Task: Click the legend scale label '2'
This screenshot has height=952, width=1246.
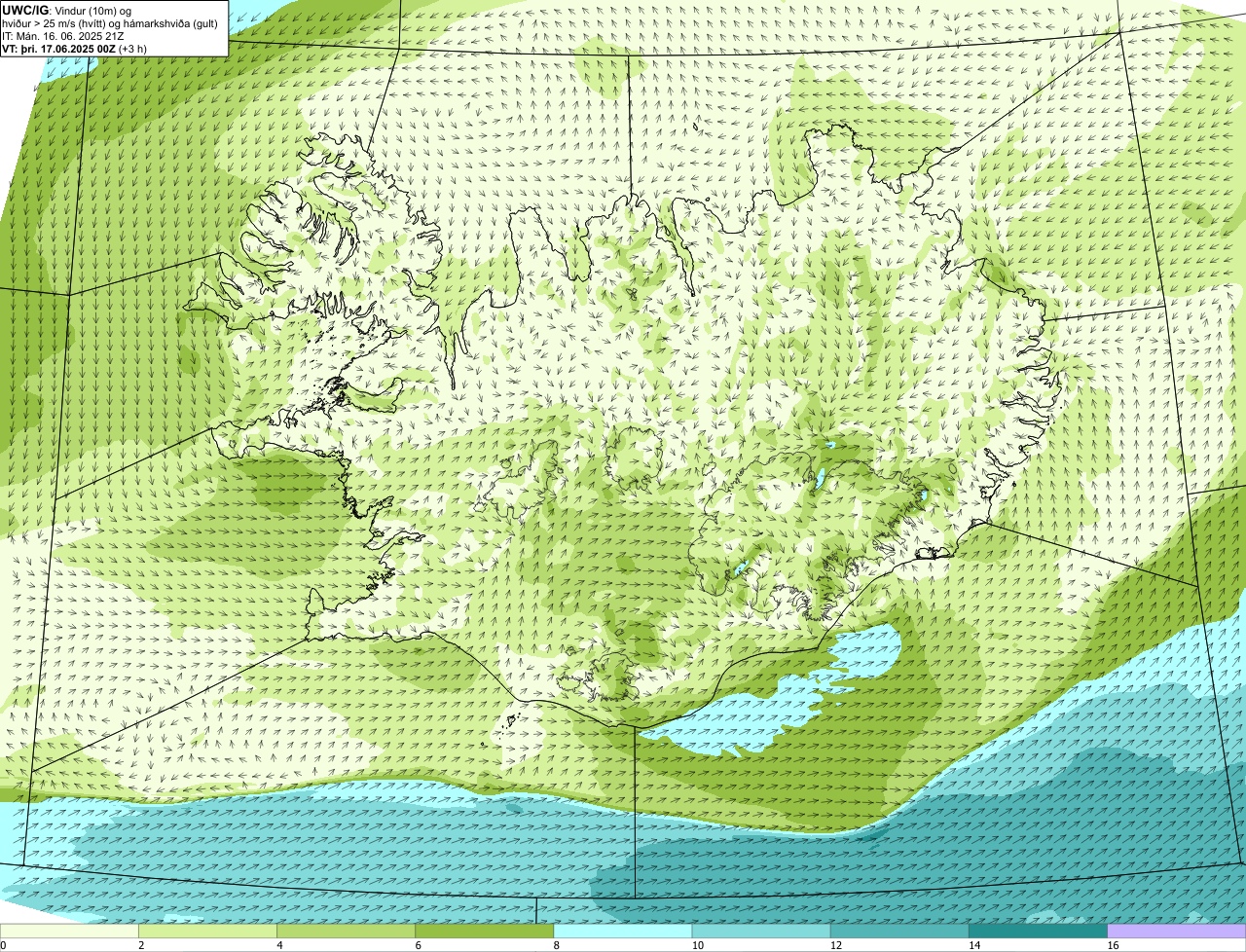Action: [141, 945]
